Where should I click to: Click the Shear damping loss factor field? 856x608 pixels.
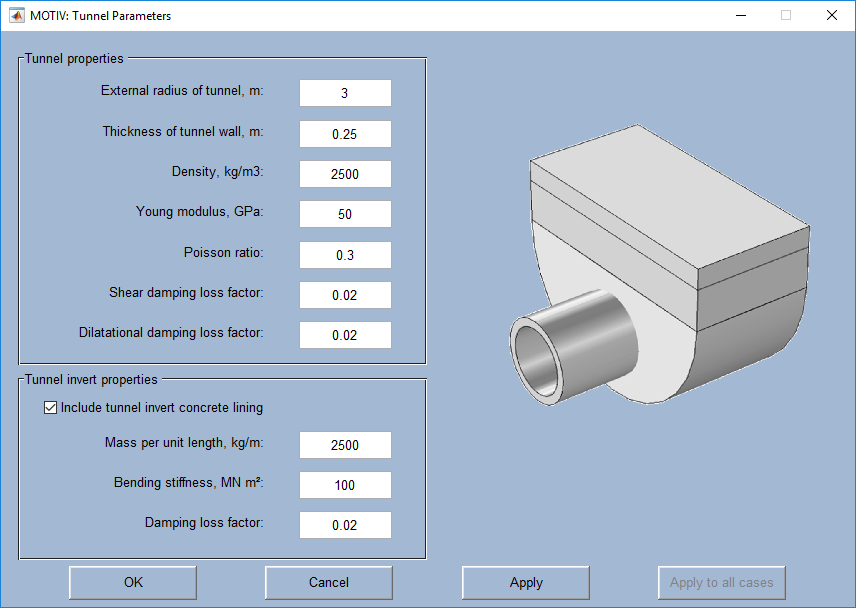click(345, 295)
